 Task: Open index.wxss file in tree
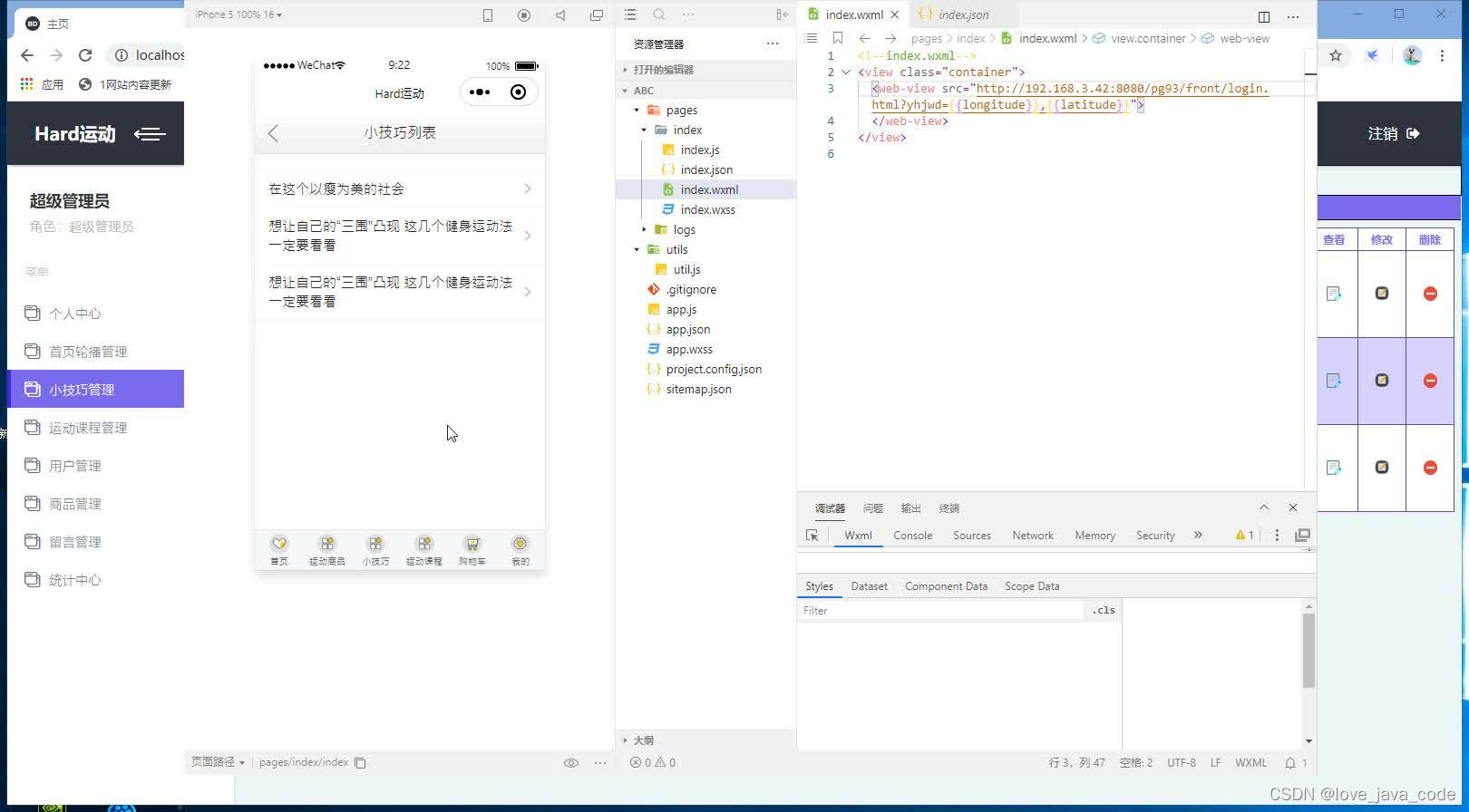pos(708,210)
